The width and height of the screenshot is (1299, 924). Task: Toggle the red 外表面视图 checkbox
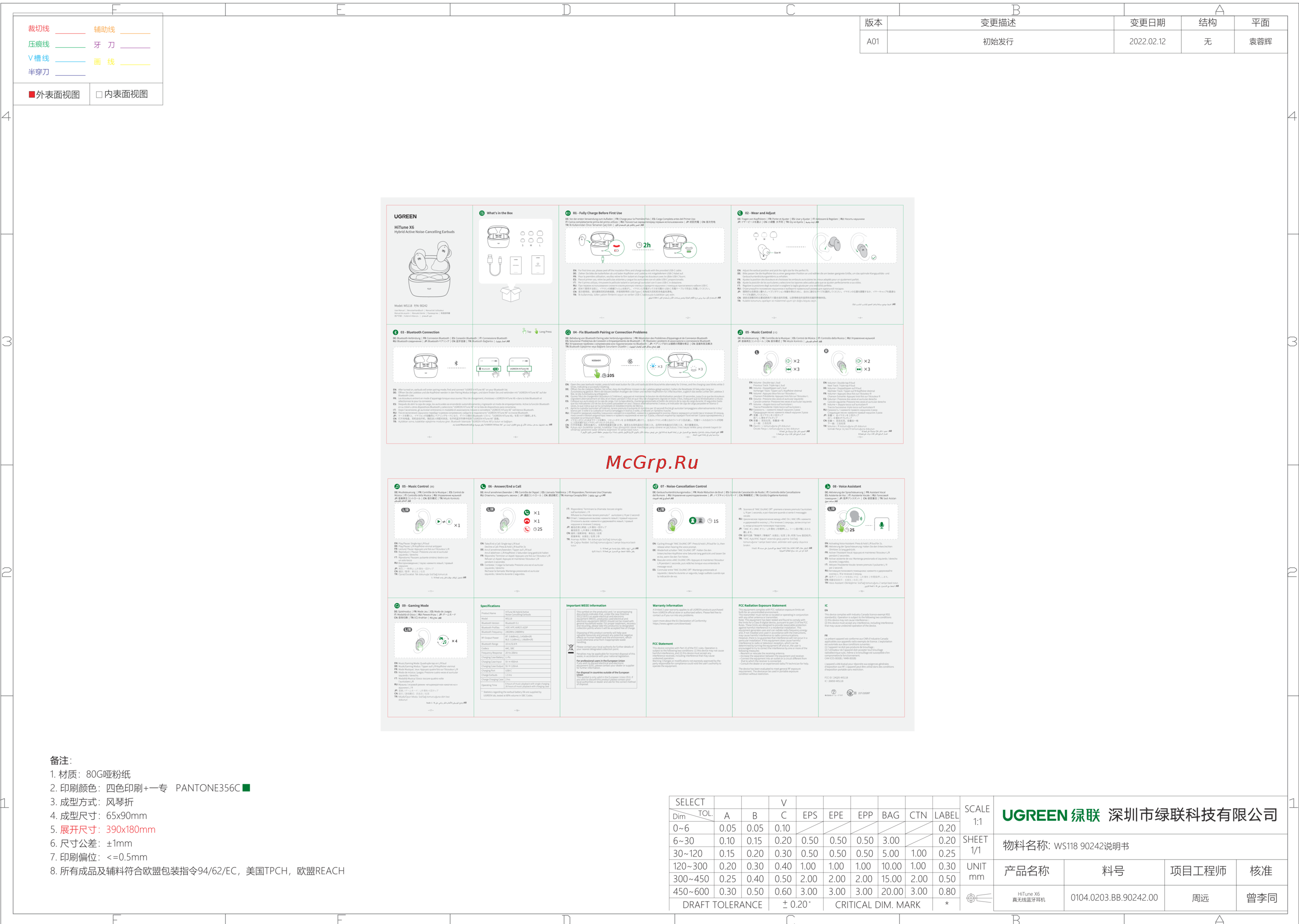(32, 94)
